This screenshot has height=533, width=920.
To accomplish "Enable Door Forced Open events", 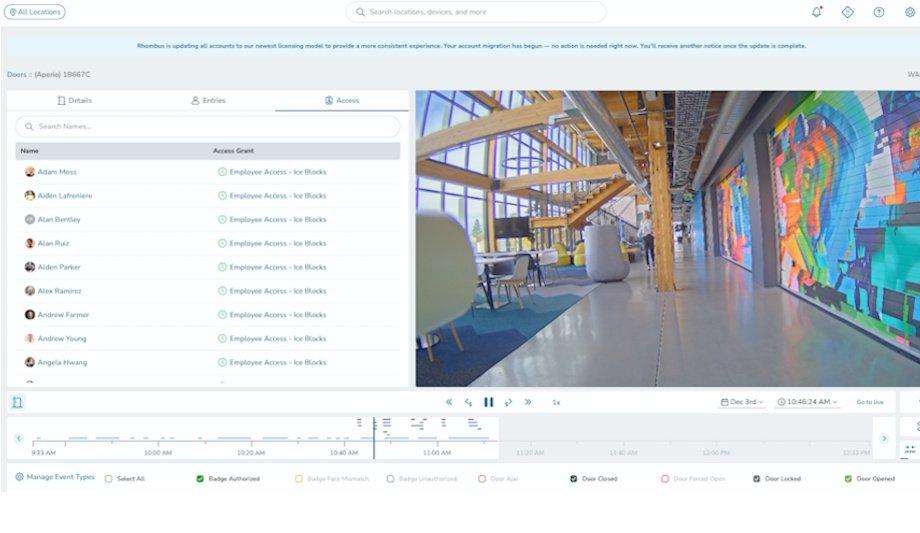I will pos(665,478).
